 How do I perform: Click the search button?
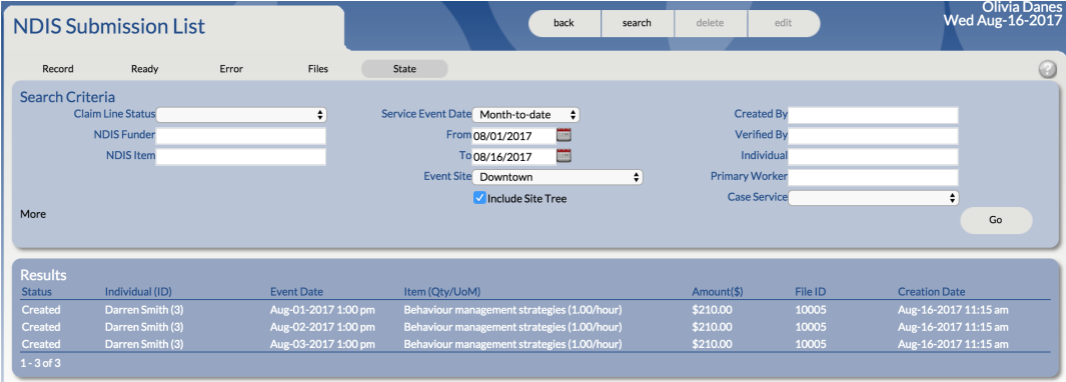coord(637,23)
